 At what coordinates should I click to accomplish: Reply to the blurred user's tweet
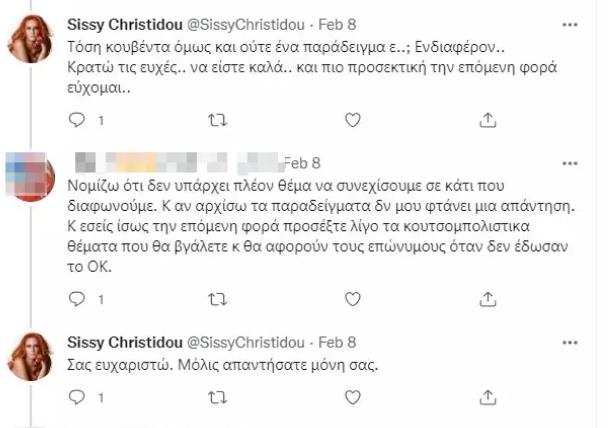pyautogui.click(x=77, y=299)
